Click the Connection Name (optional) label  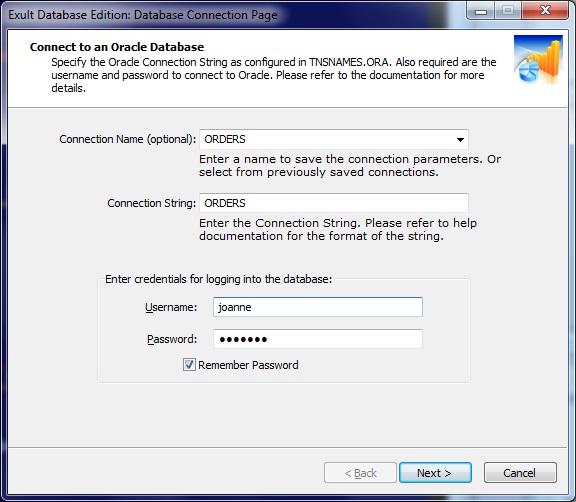[x=127, y=139]
